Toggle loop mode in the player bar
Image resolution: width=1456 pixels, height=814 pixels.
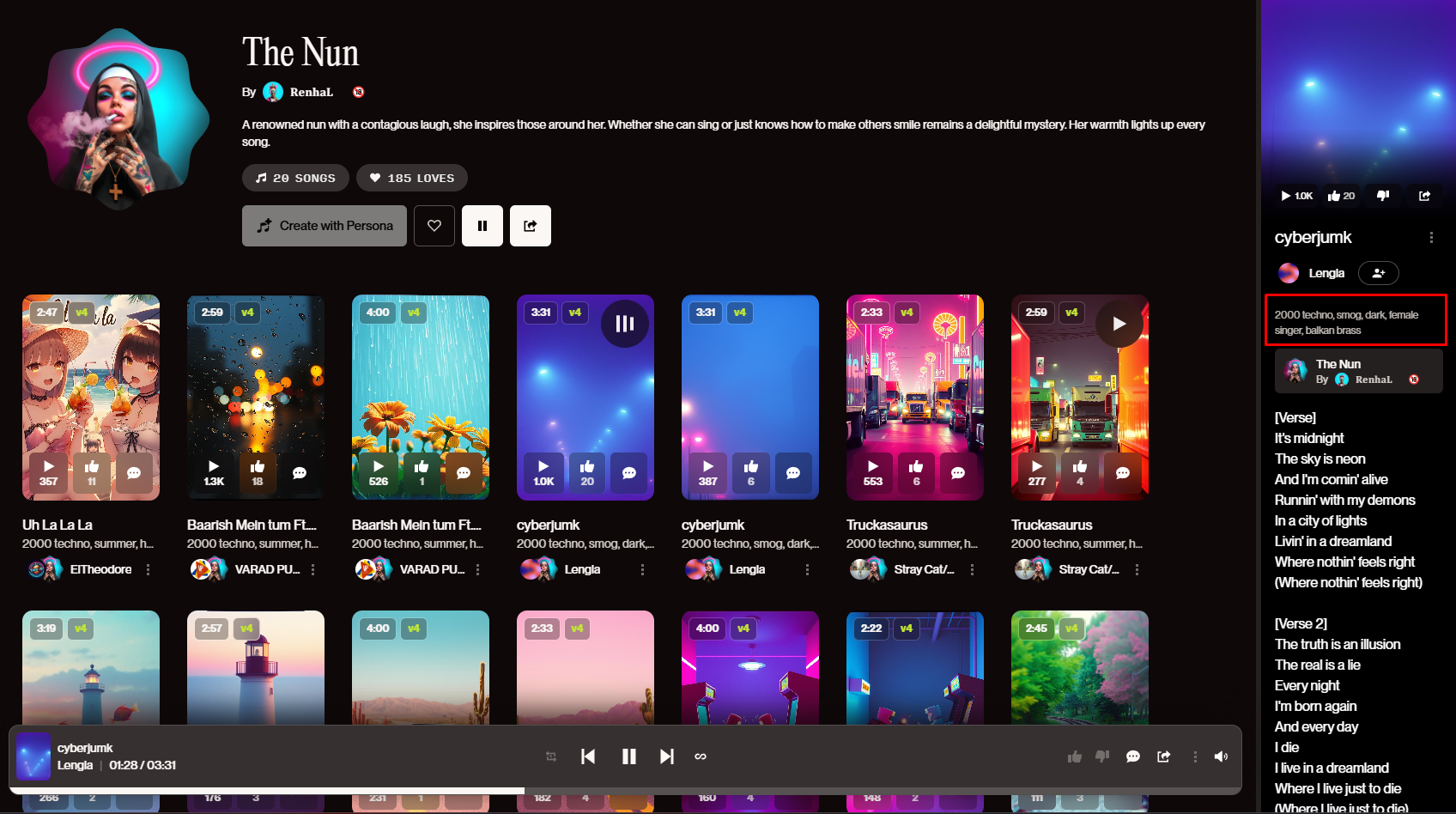[x=701, y=756]
